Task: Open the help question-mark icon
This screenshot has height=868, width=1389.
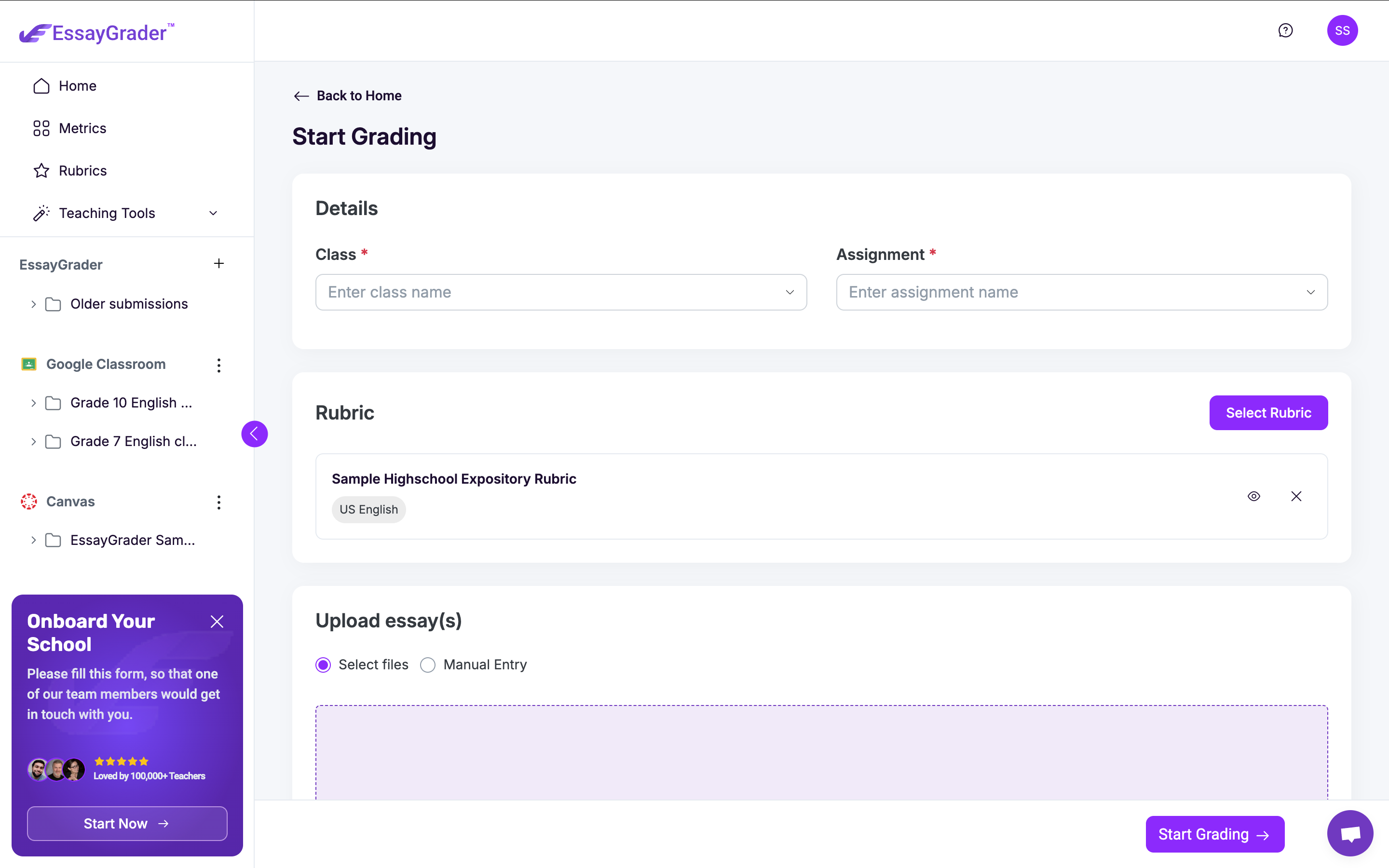Action: (x=1285, y=30)
